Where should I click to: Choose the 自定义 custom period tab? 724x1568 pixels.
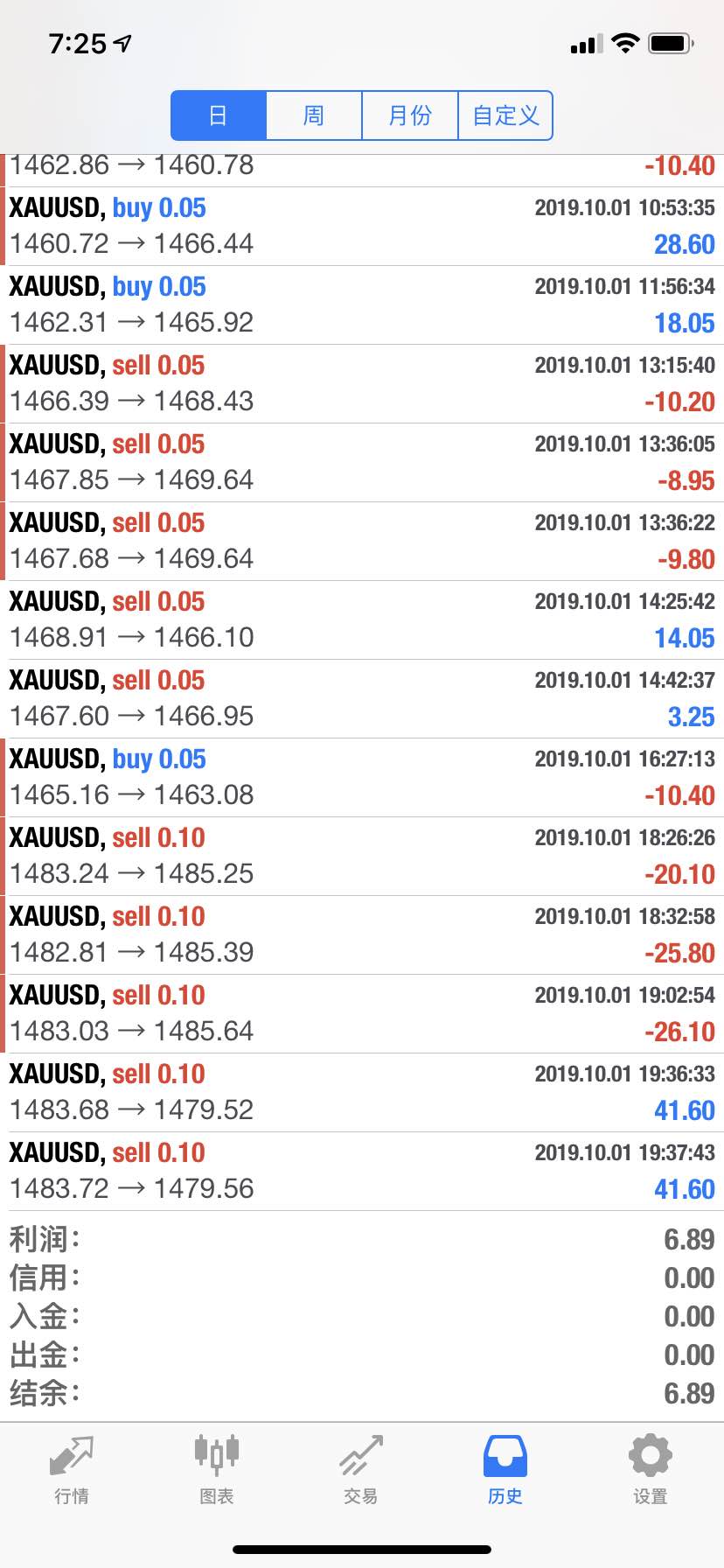click(505, 115)
